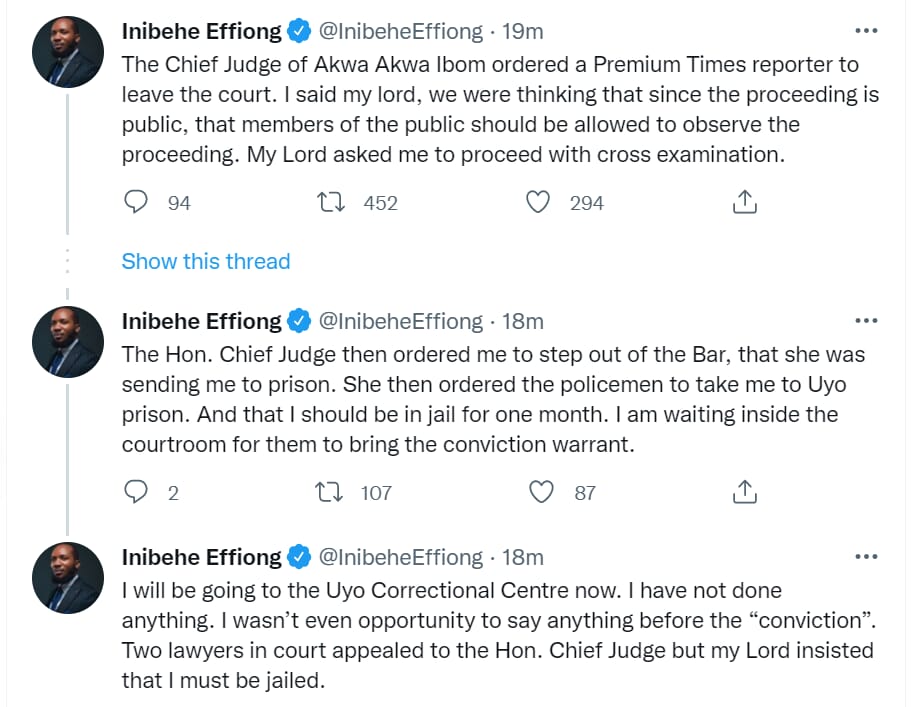Click the reply icon showing 2 replies

[x=135, y=492]
